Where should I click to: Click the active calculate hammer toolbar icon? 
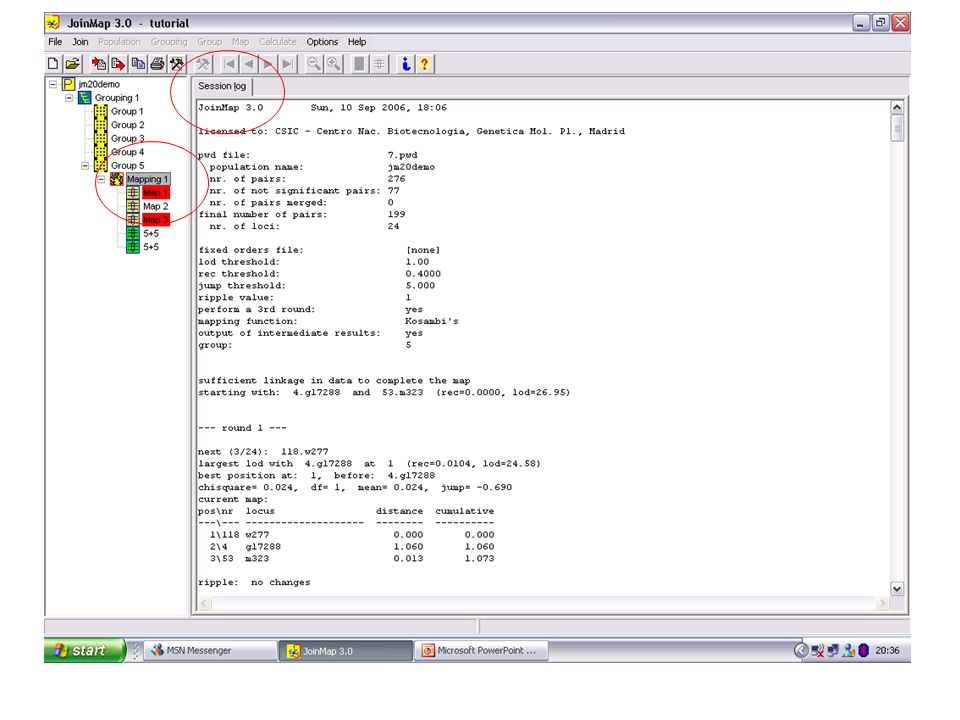pyautogui.click(x=177, y=64)
